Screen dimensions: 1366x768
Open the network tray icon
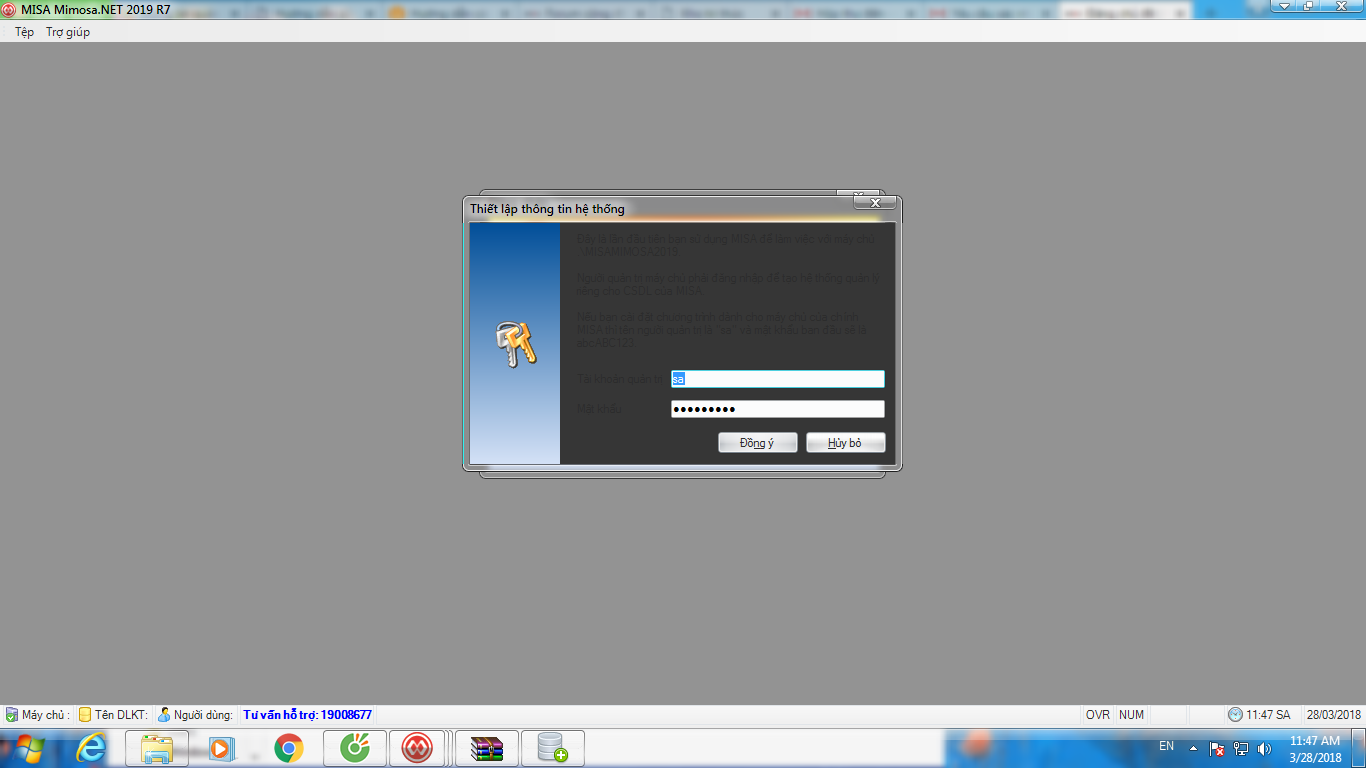1241,748
